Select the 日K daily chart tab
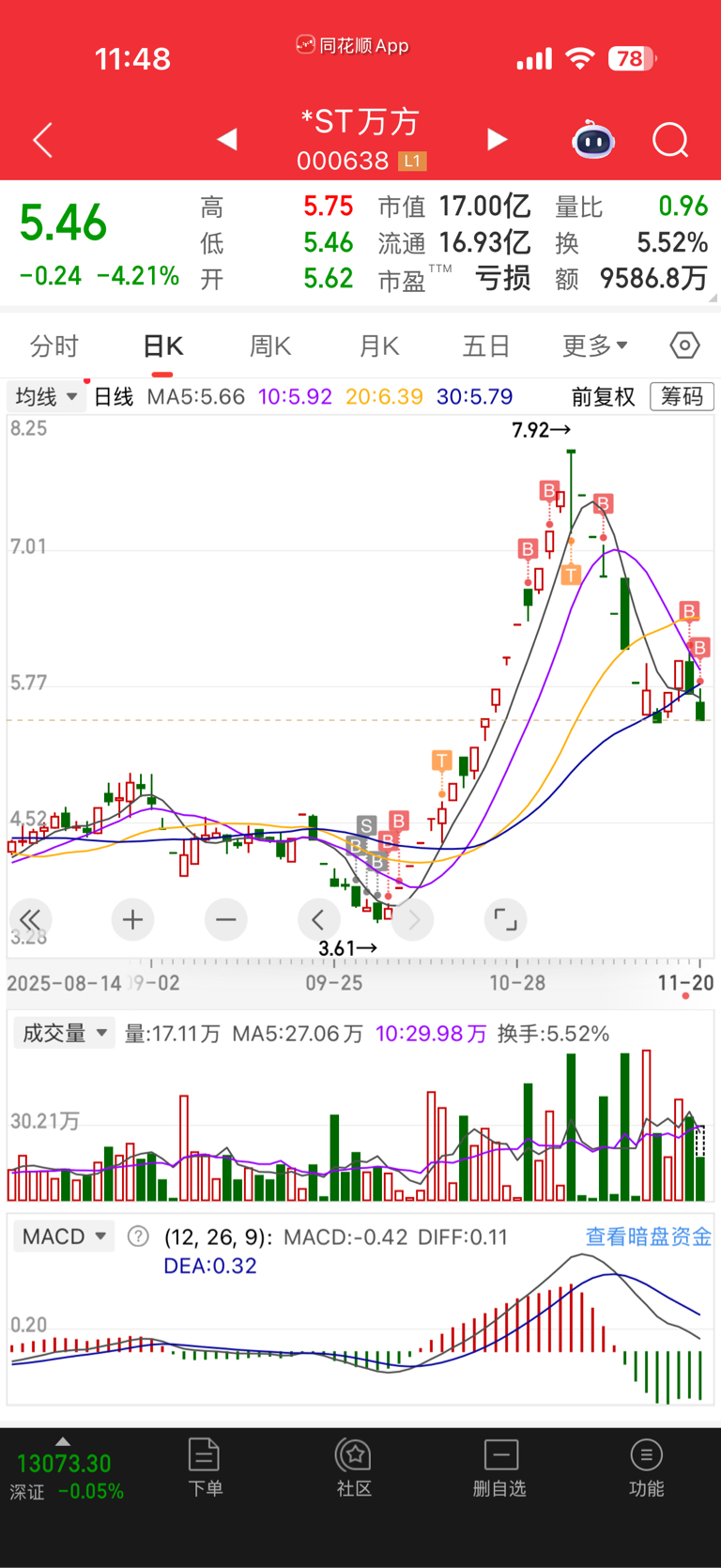The image size is (721, 1568). click(x=162, y=346)
